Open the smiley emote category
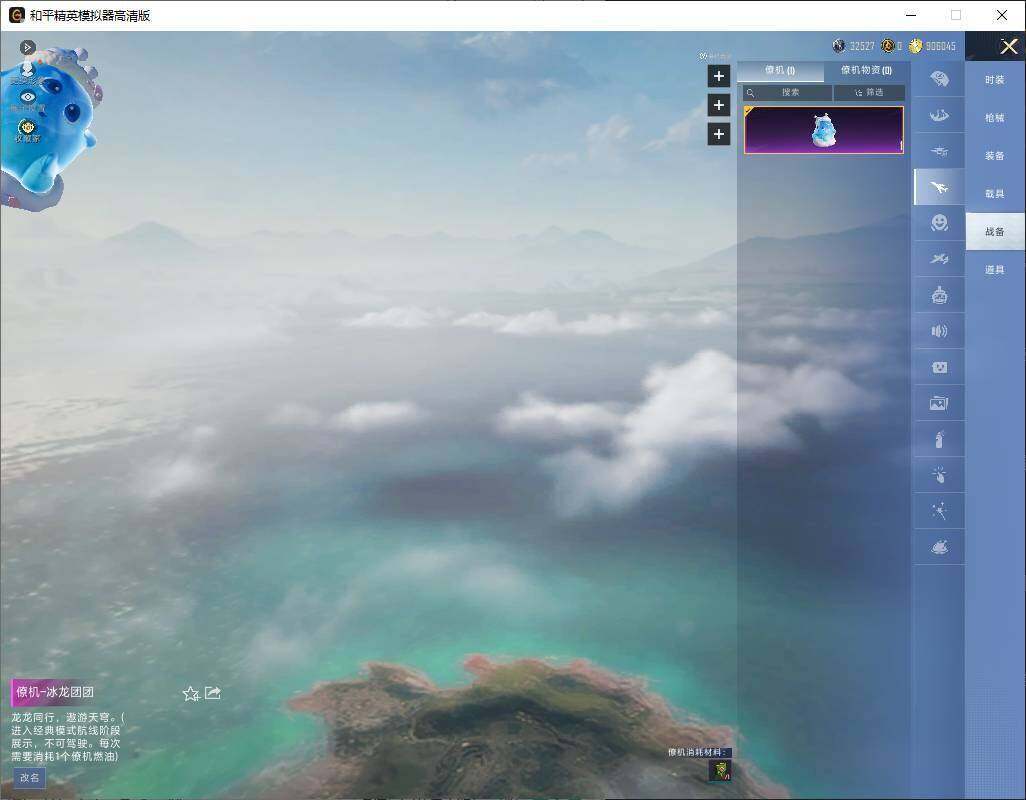Viewport: 1026px width, 800px height. pos(939,223)
